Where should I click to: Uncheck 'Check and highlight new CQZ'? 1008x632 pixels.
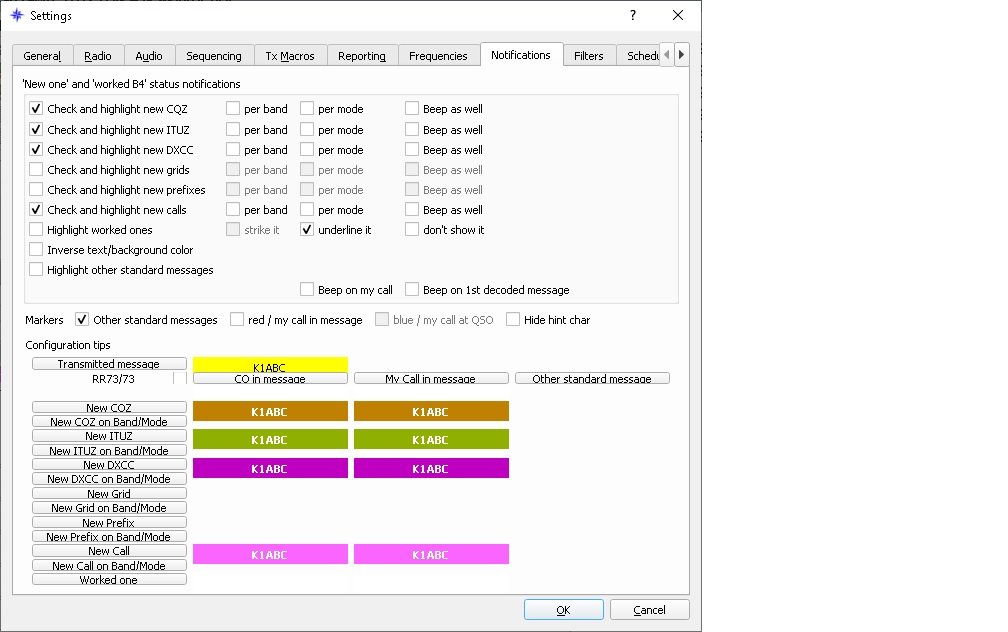coord(37,109)
